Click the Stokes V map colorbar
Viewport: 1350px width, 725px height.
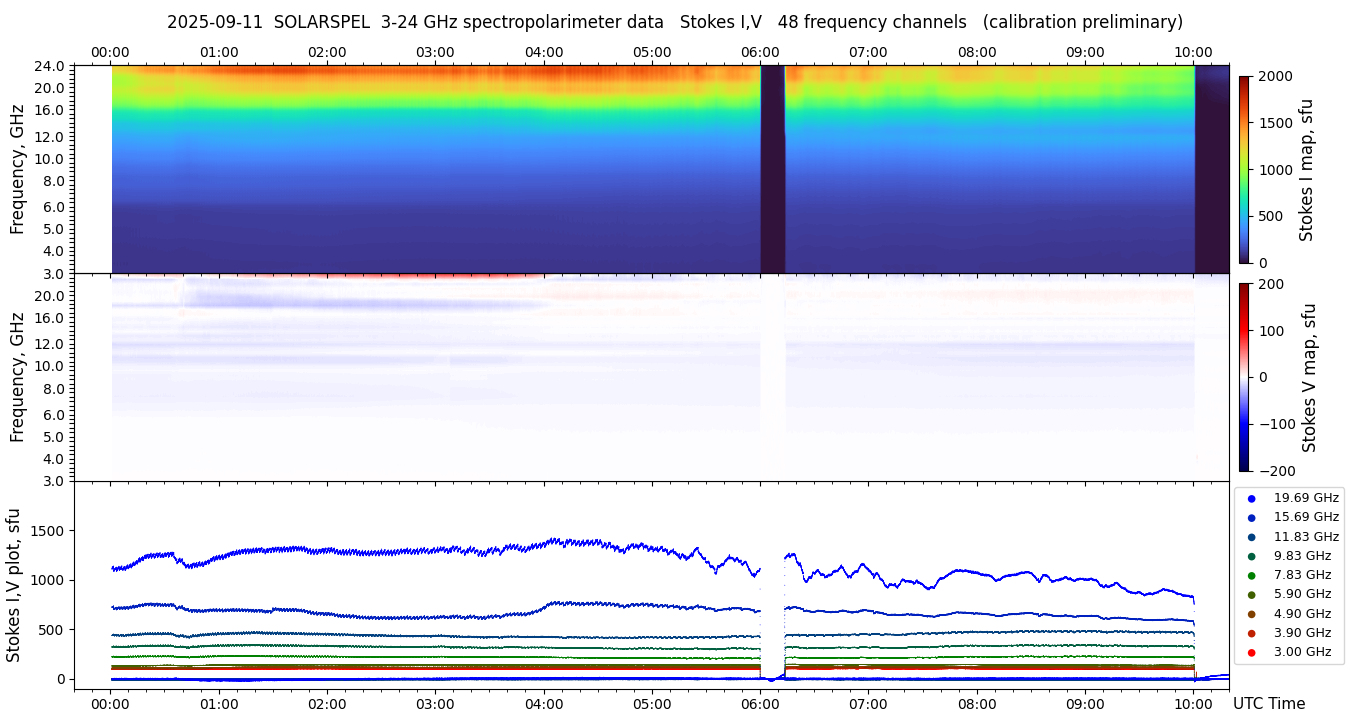tap(1244, 377)
